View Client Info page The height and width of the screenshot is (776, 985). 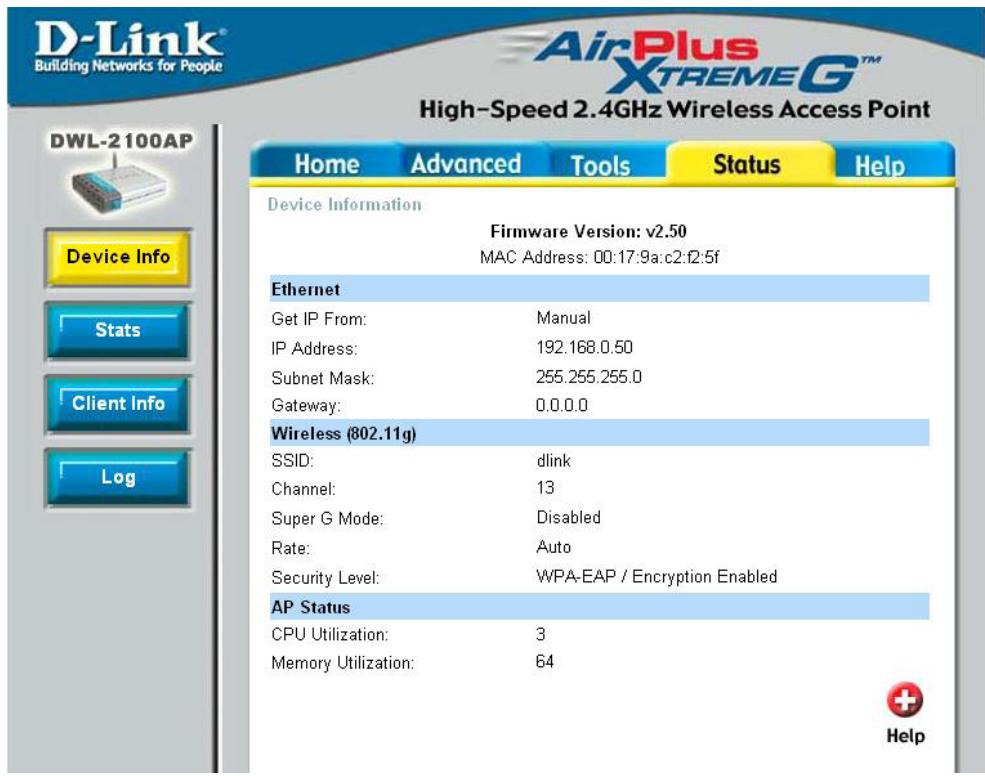[x=118, y=403]
